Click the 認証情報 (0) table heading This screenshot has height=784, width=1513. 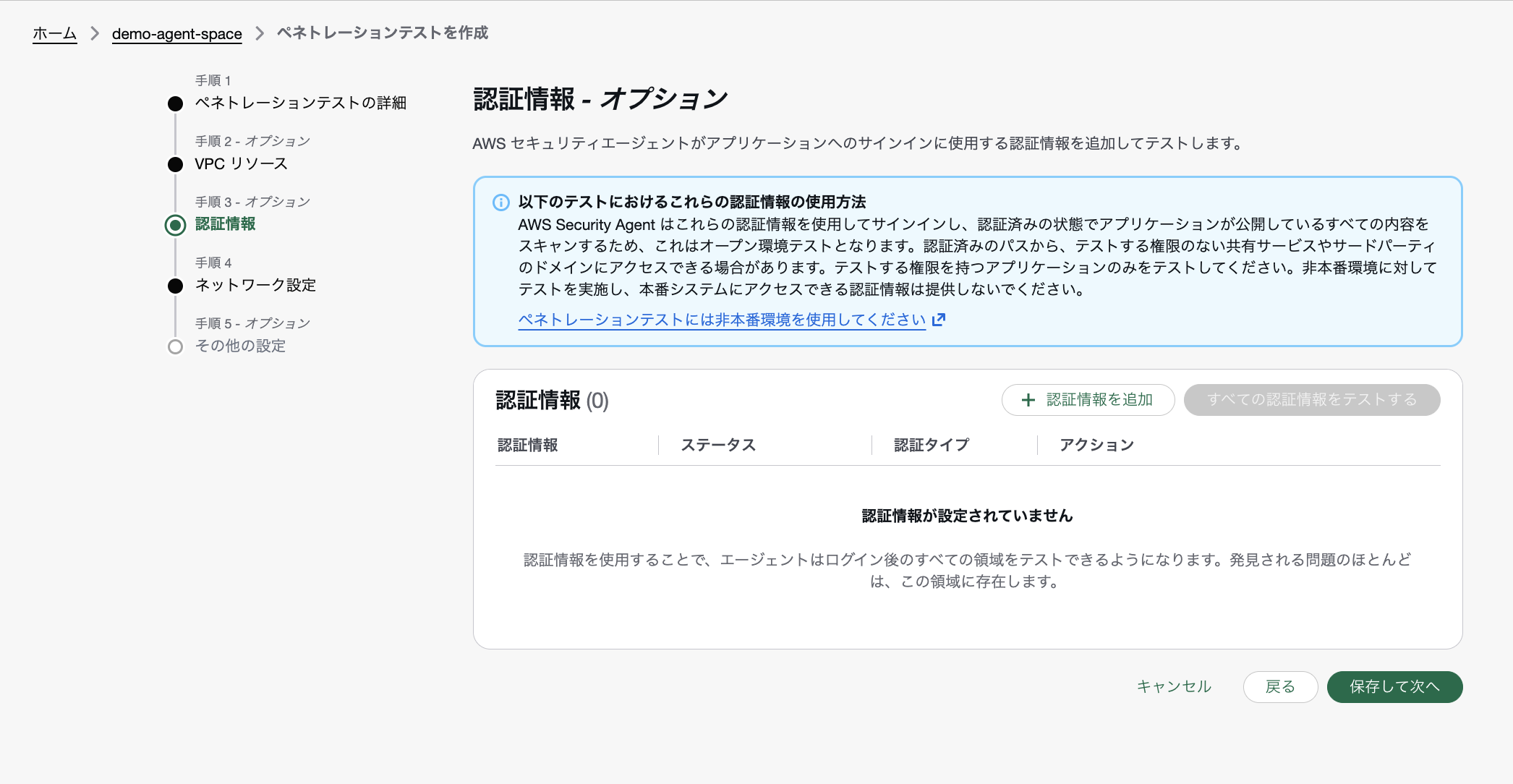coord(553,400)
